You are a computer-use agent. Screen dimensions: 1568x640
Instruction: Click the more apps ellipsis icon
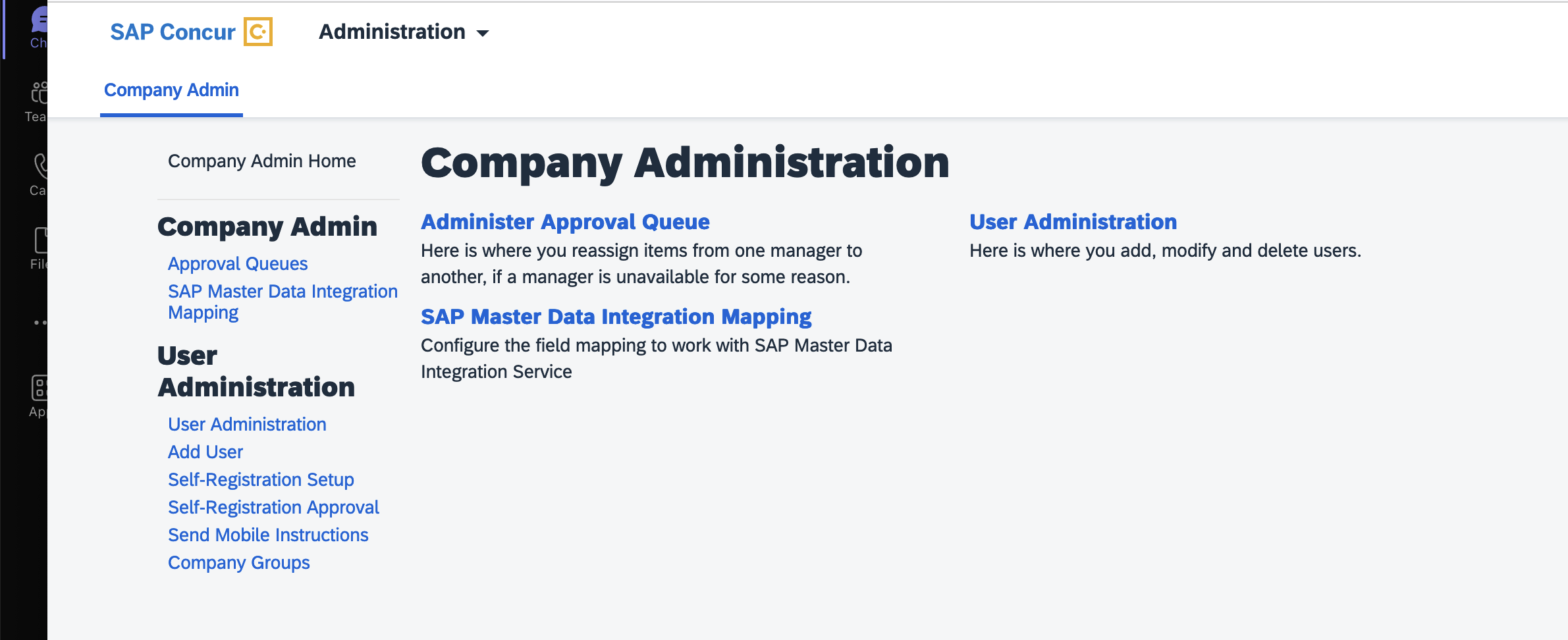(40, 321)
